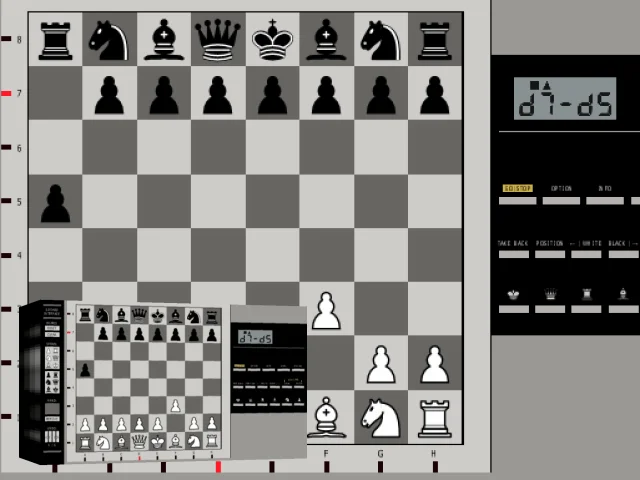Viewport: 640px width, 480px height.
Task: Pick the black pawn on a5
Action: 56,203
